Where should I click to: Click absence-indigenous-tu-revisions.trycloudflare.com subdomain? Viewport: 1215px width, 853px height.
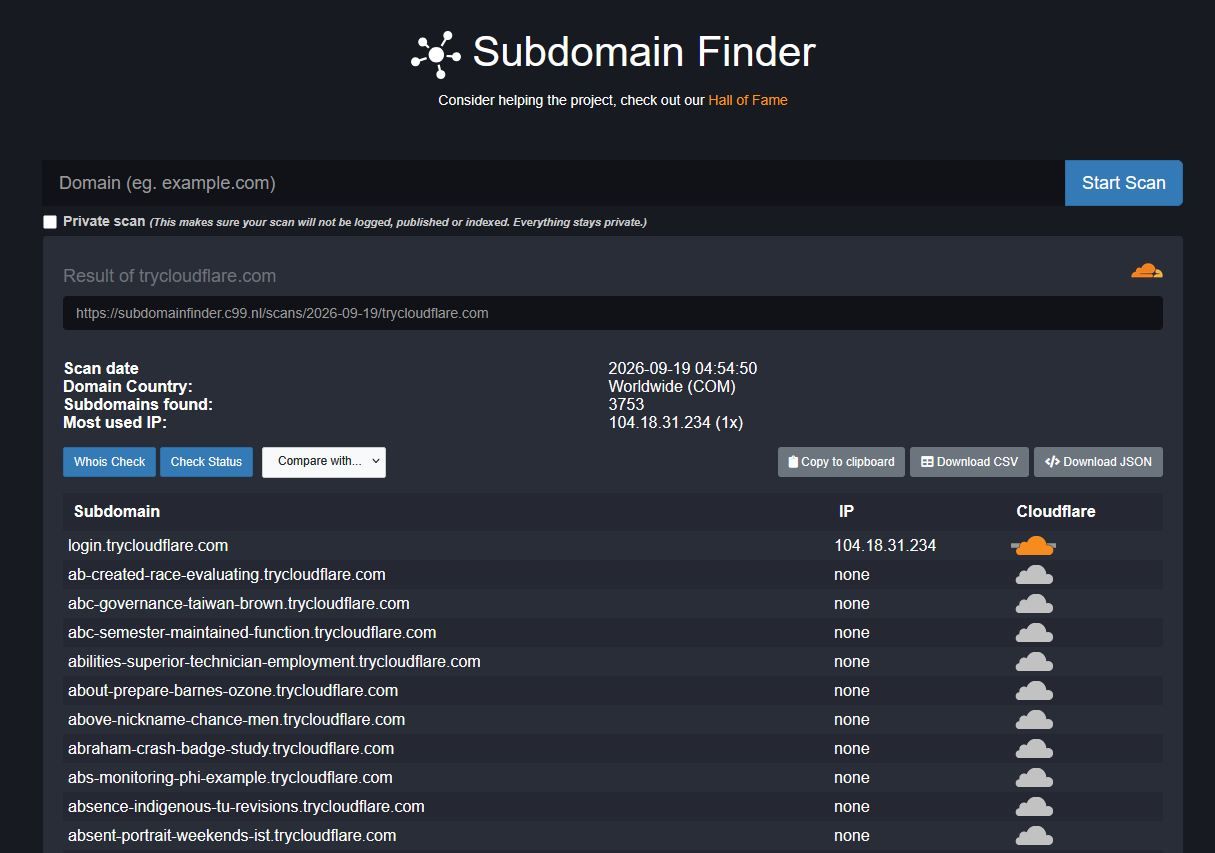246,807
